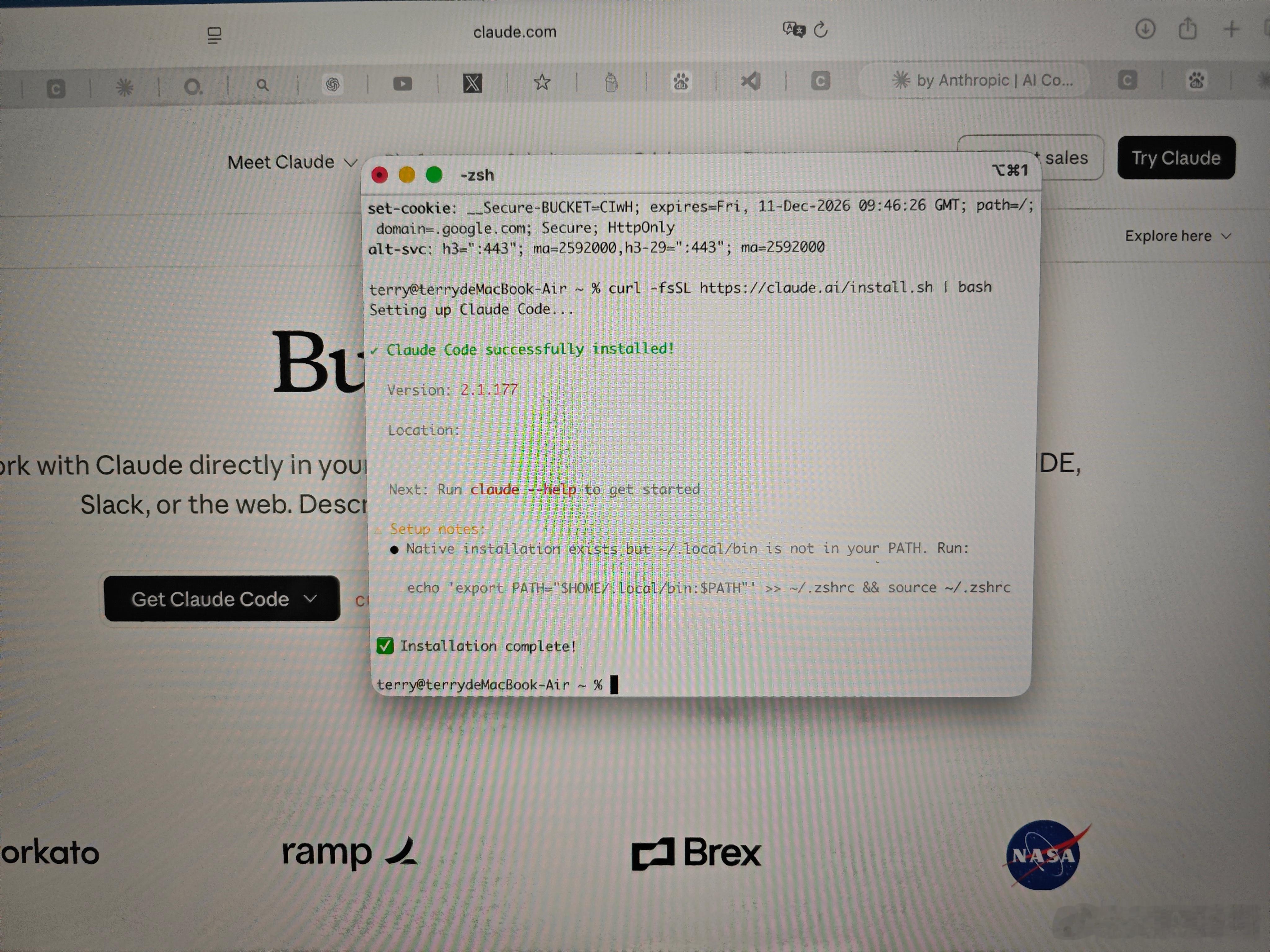This screenshot has height=952, width=1270.
Task: Click the Share icon in Safari toolbar
Action: tap(1187, 28)
